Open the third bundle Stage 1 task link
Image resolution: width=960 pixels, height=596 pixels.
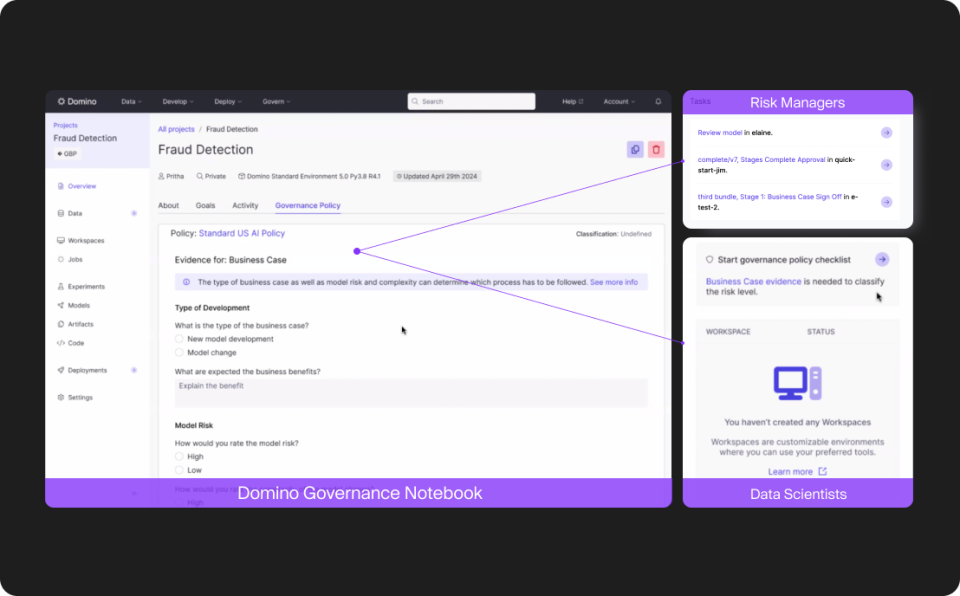[770, 197]
